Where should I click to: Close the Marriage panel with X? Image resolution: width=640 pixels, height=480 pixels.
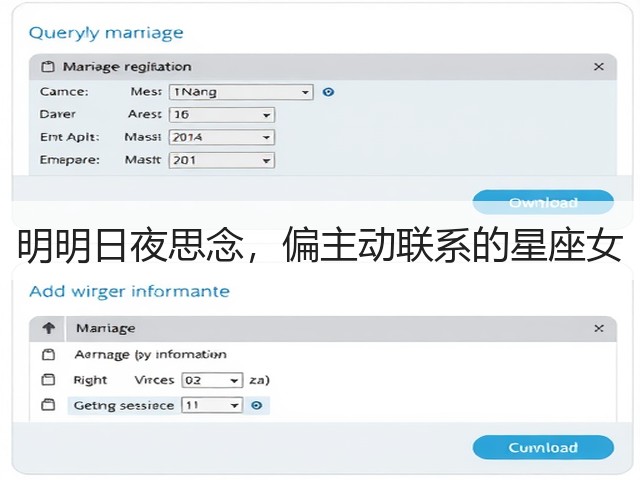click(x=599, y=328)
